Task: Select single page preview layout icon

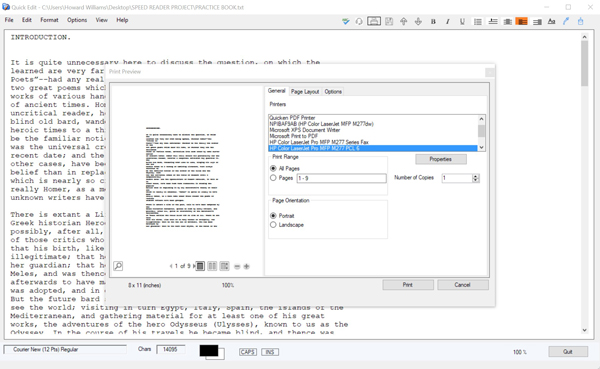Action: tap(200, 266)
